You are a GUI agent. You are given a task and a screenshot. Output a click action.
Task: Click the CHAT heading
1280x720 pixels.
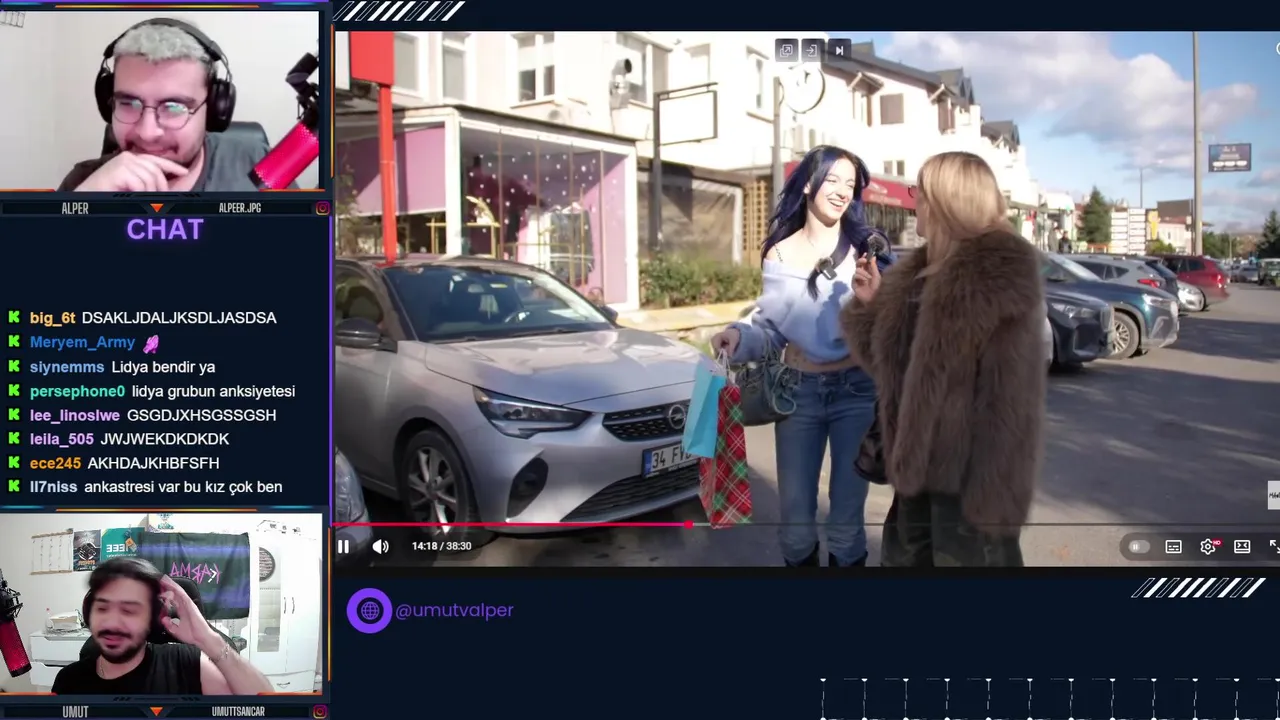[x=165, y=230]
